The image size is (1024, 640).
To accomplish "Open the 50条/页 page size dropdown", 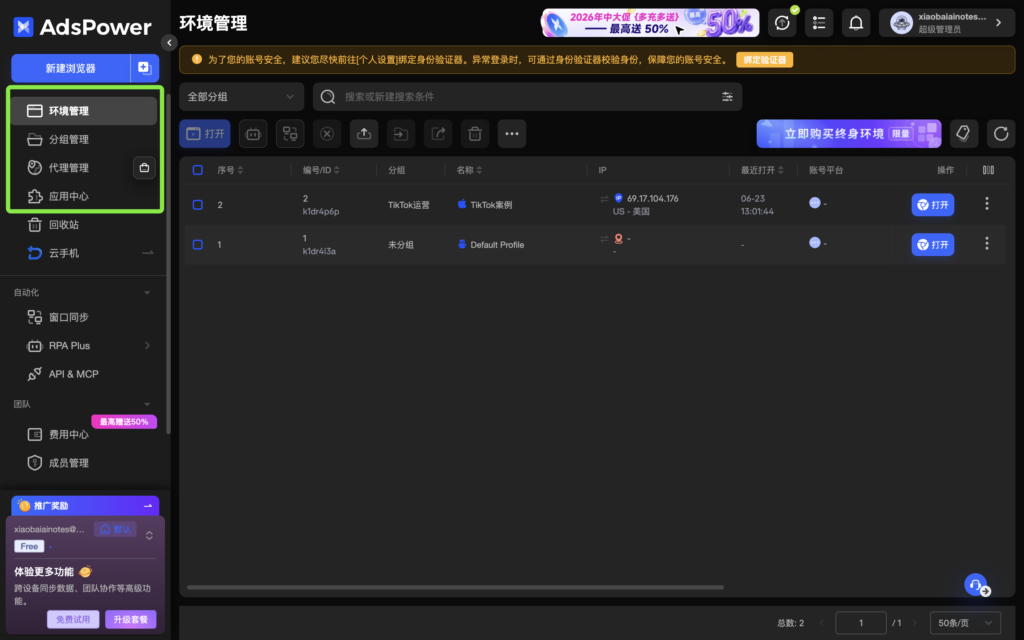I will [965, 623].
